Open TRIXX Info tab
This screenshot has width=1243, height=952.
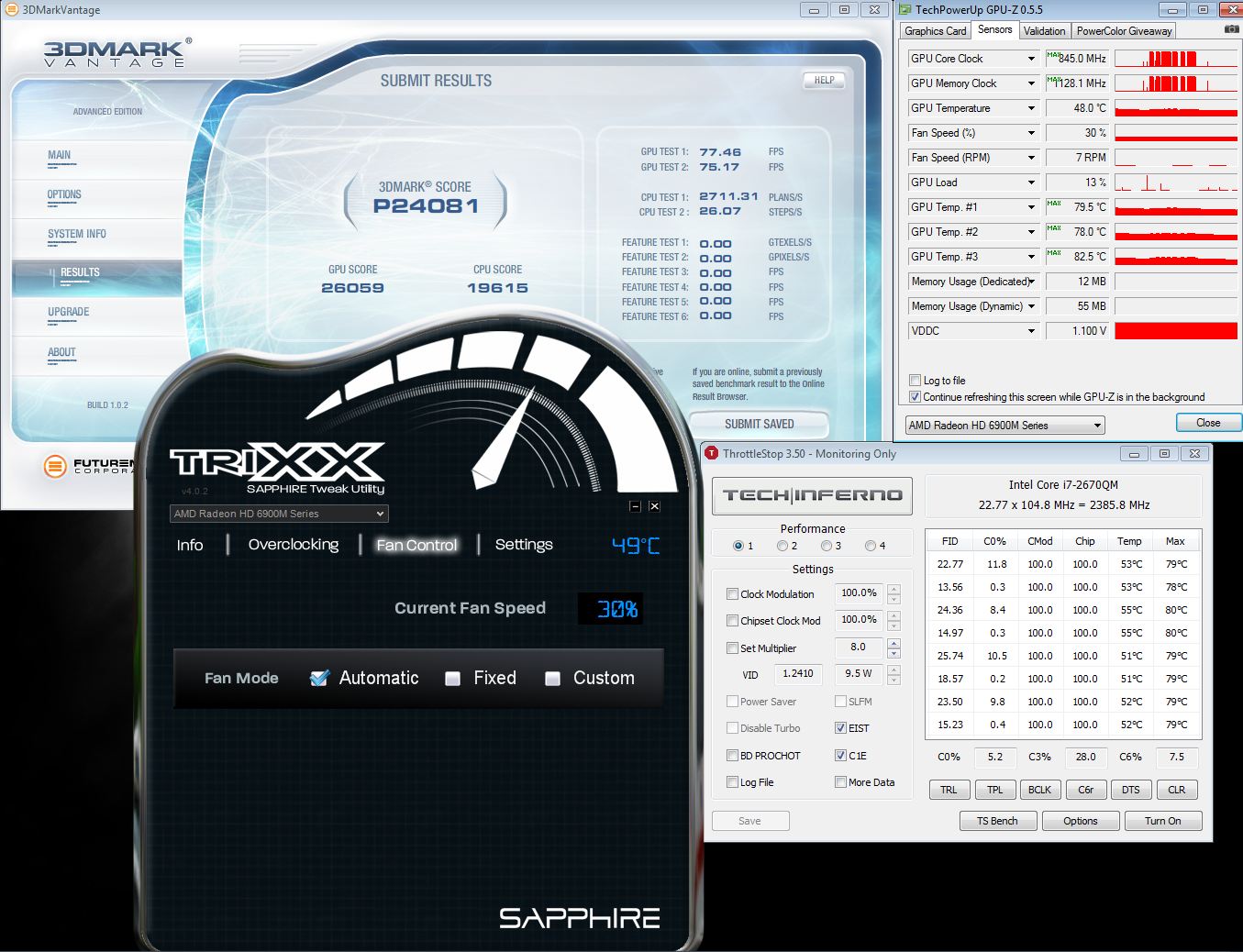(190, 545)
